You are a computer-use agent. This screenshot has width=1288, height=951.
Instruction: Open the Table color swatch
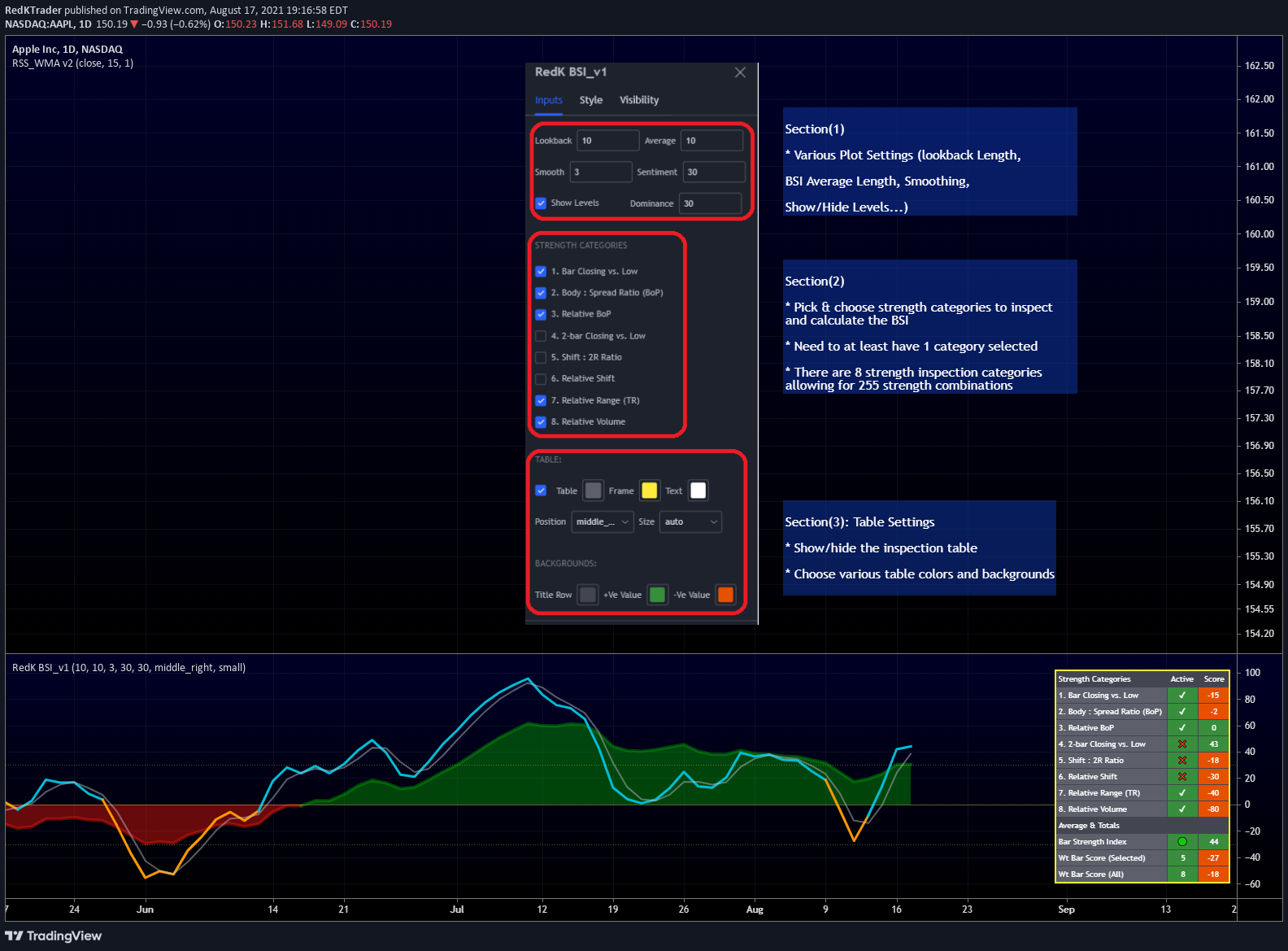point(594,491)
